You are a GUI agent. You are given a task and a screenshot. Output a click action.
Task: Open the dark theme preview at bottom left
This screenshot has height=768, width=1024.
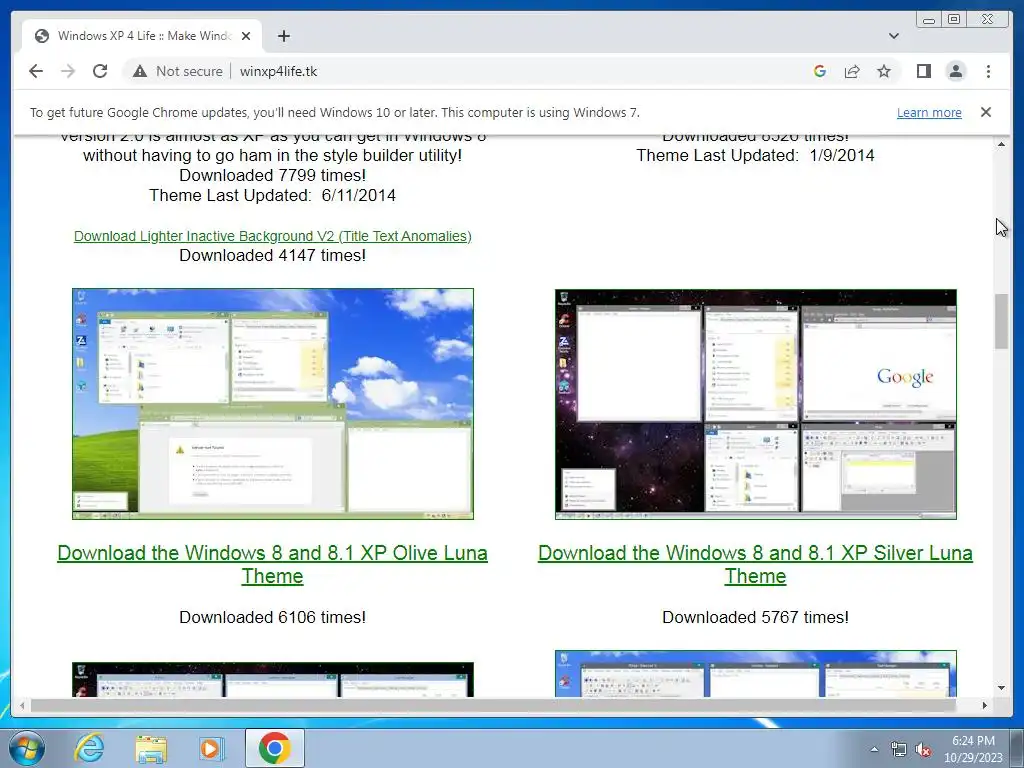[x=273, y=680]
